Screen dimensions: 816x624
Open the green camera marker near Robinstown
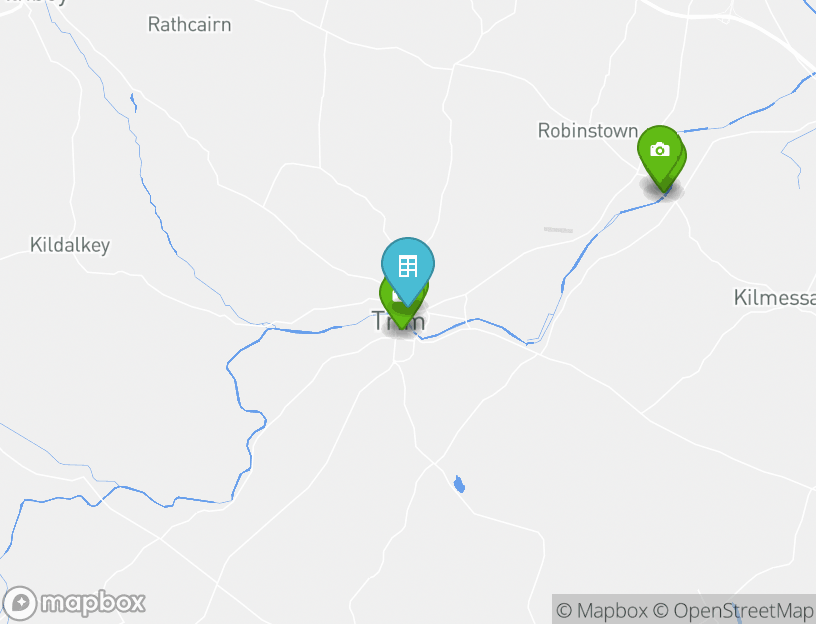click(x=659, y=150)
